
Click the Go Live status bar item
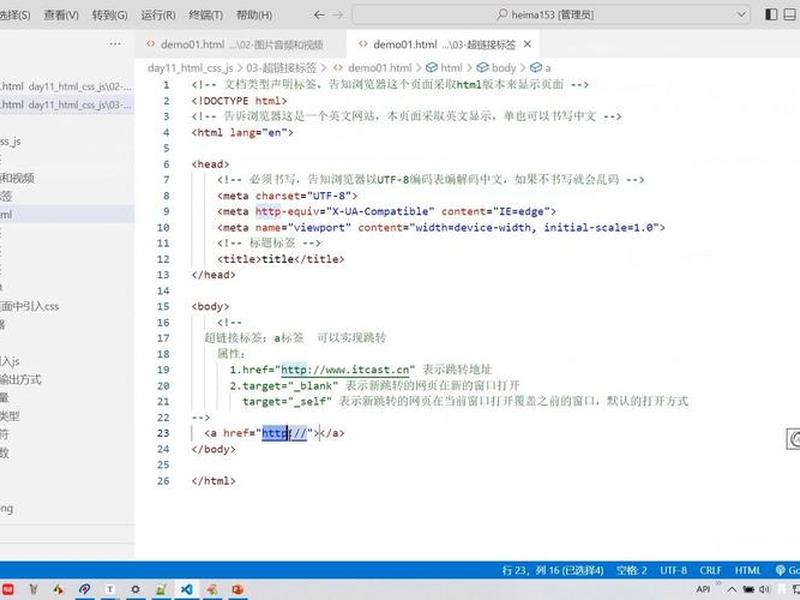[x=787, y=570]
